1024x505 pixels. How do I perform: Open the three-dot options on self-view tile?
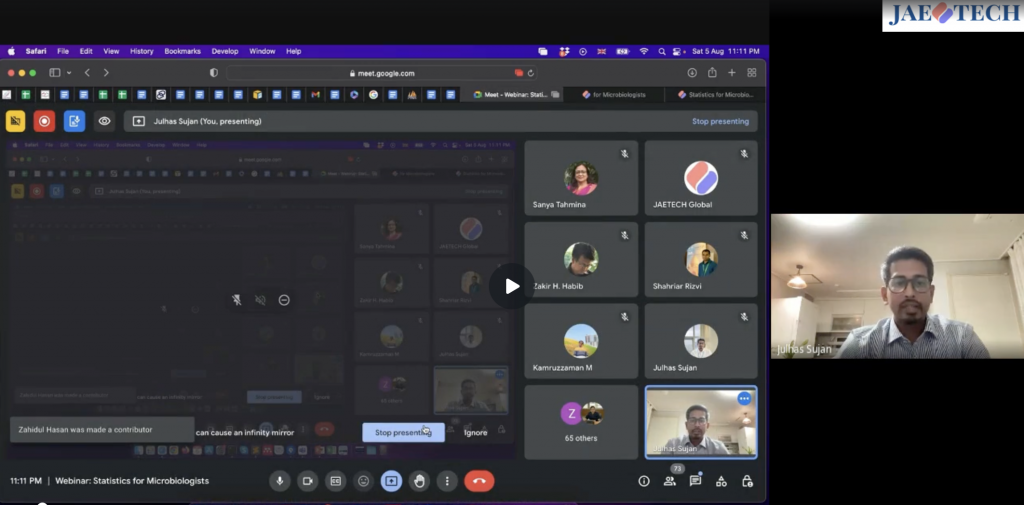(x=744, y=398)
